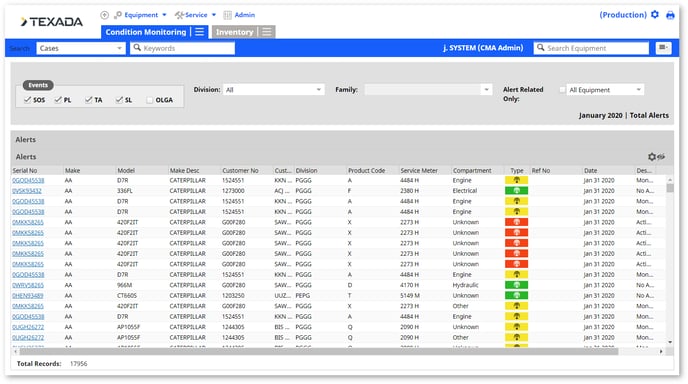Uncheck the PL events checkbox
Screen dimensions: 688x384
point(58,100)
